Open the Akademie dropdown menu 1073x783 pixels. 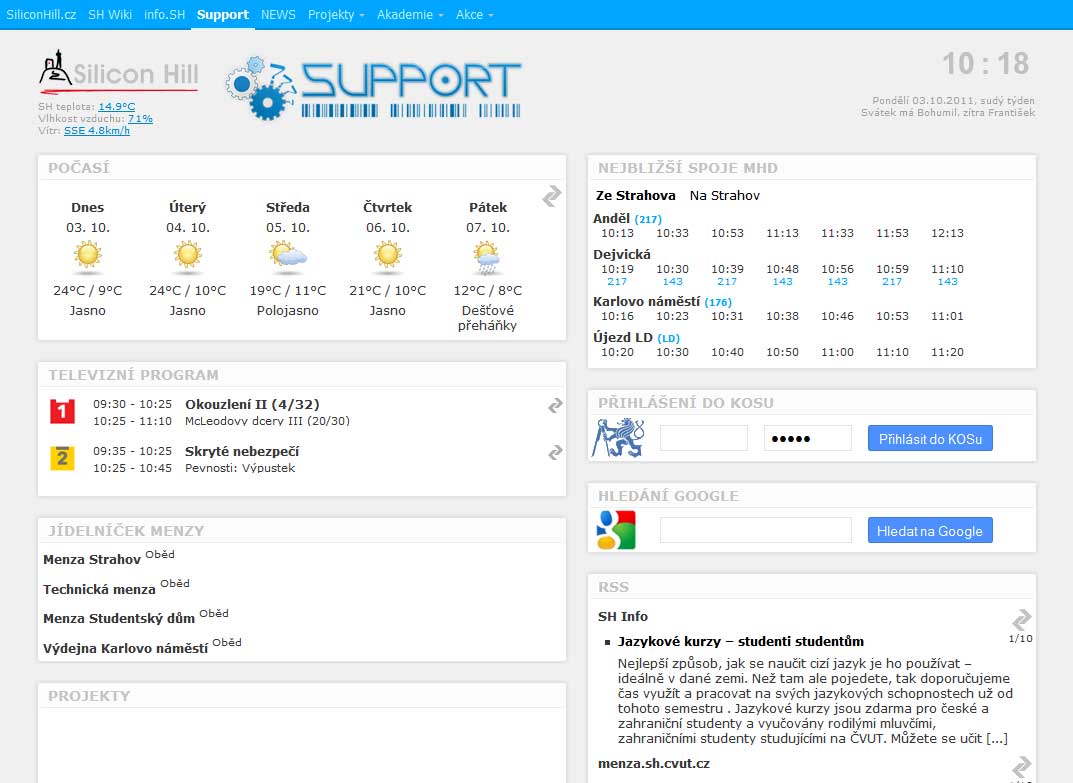point(410,14)
